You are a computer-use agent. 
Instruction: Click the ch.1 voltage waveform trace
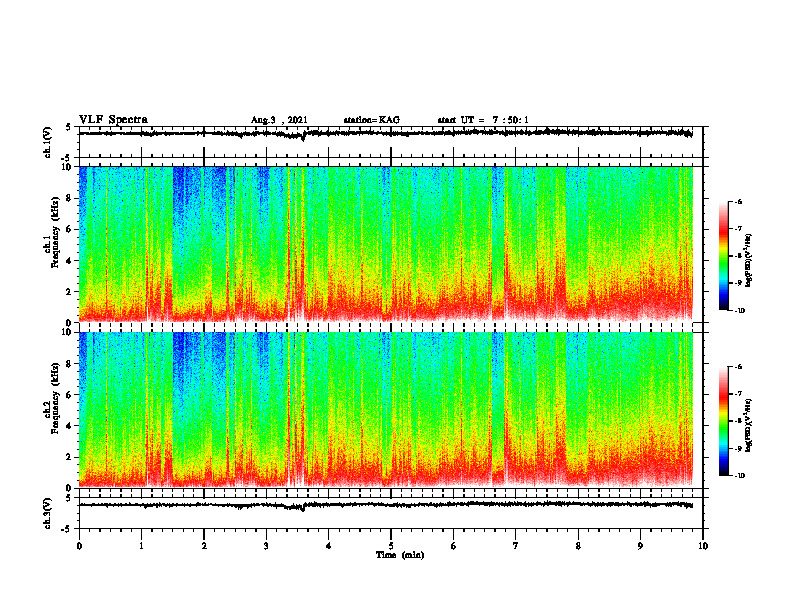(385, 133)
